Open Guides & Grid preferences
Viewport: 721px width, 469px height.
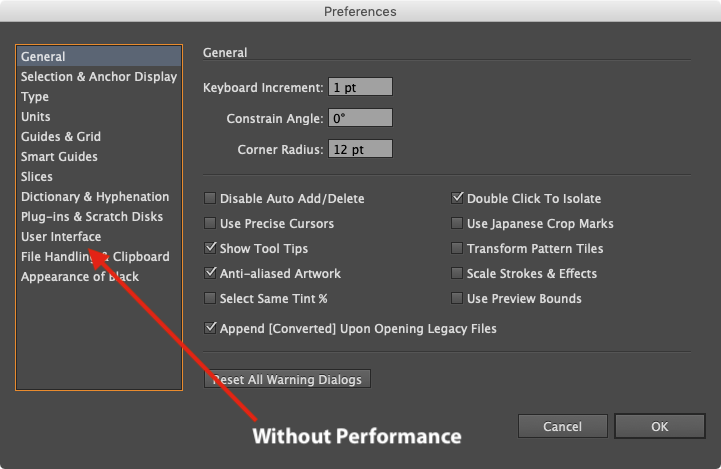pyautogui.click(x=61, y=137)
